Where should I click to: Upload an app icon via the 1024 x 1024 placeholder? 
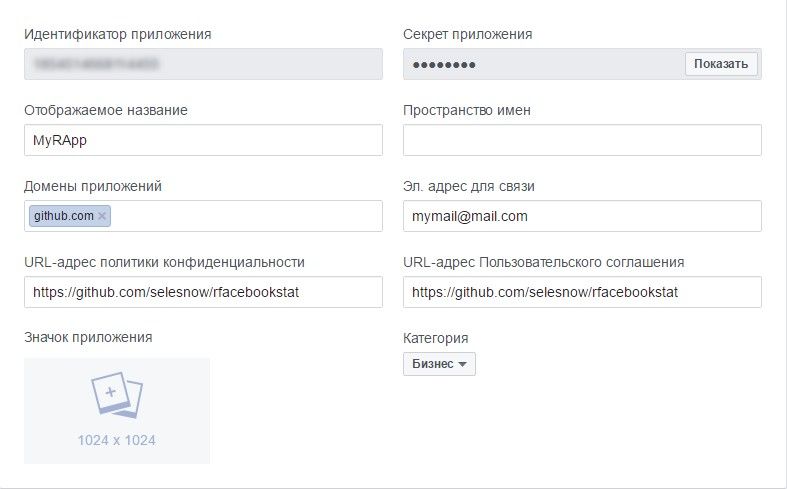117,411
